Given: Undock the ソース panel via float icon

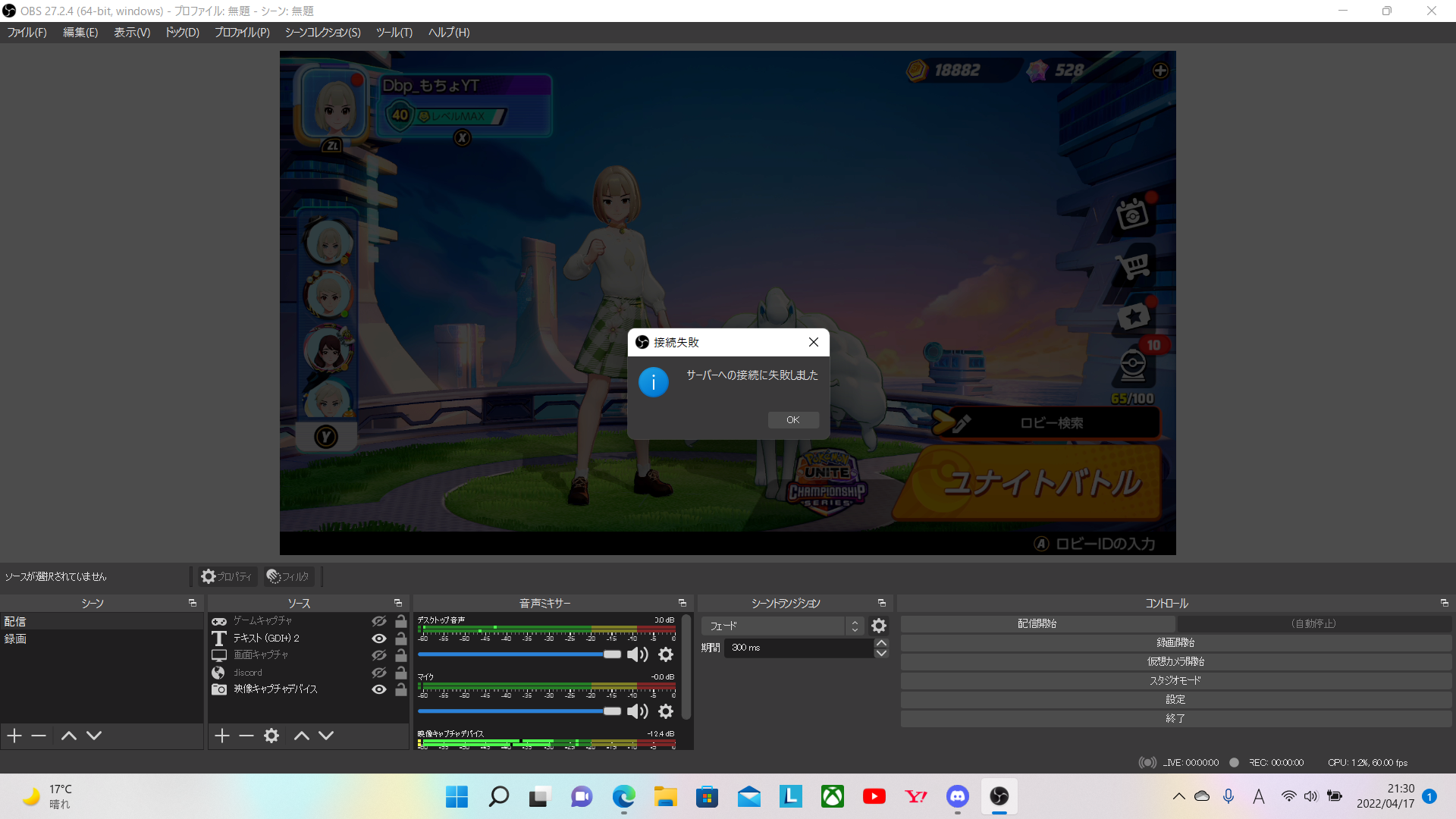Looking at the screenshot, I should point(398,603).
